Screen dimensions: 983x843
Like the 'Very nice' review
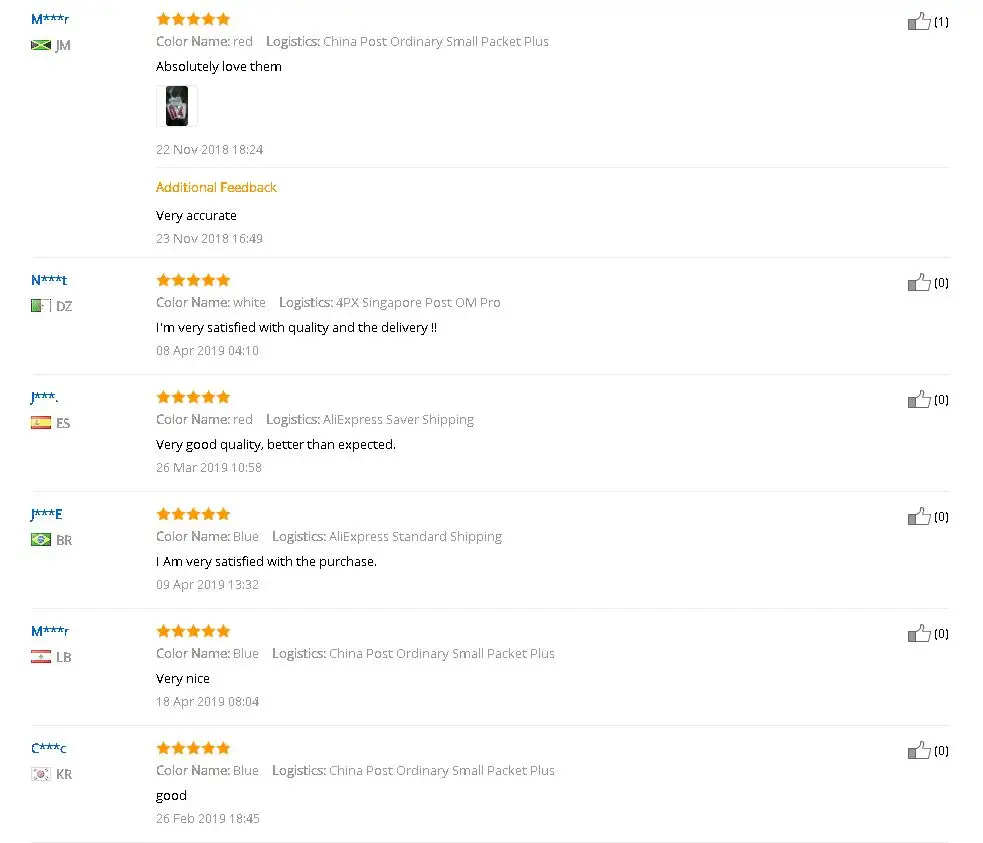tap(919, 633)
